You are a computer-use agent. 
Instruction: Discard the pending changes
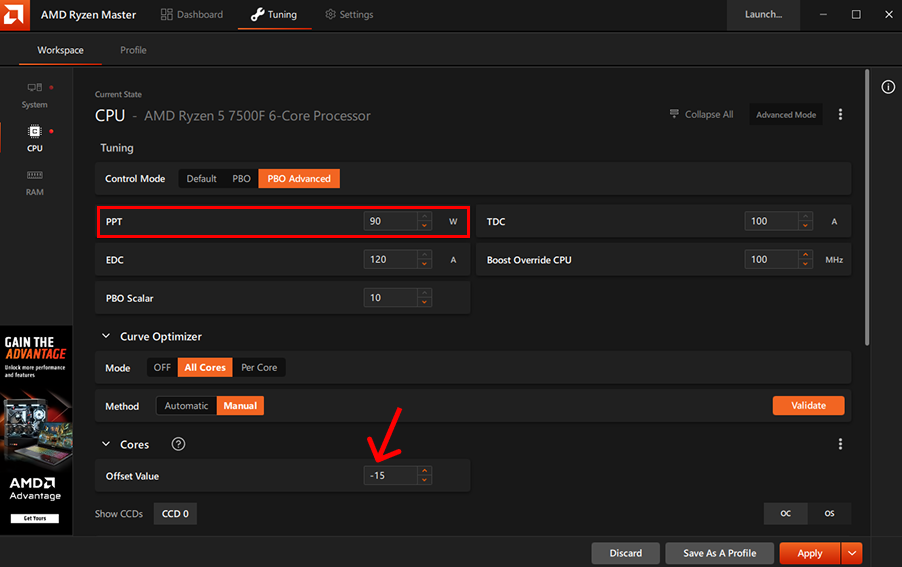[x=625, y=553]
